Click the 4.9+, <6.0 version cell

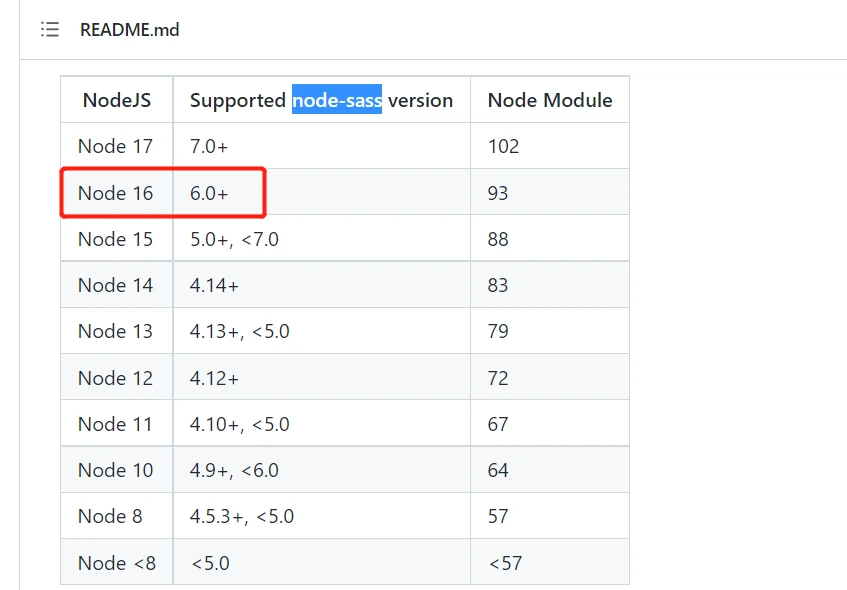tap(322, 470)
